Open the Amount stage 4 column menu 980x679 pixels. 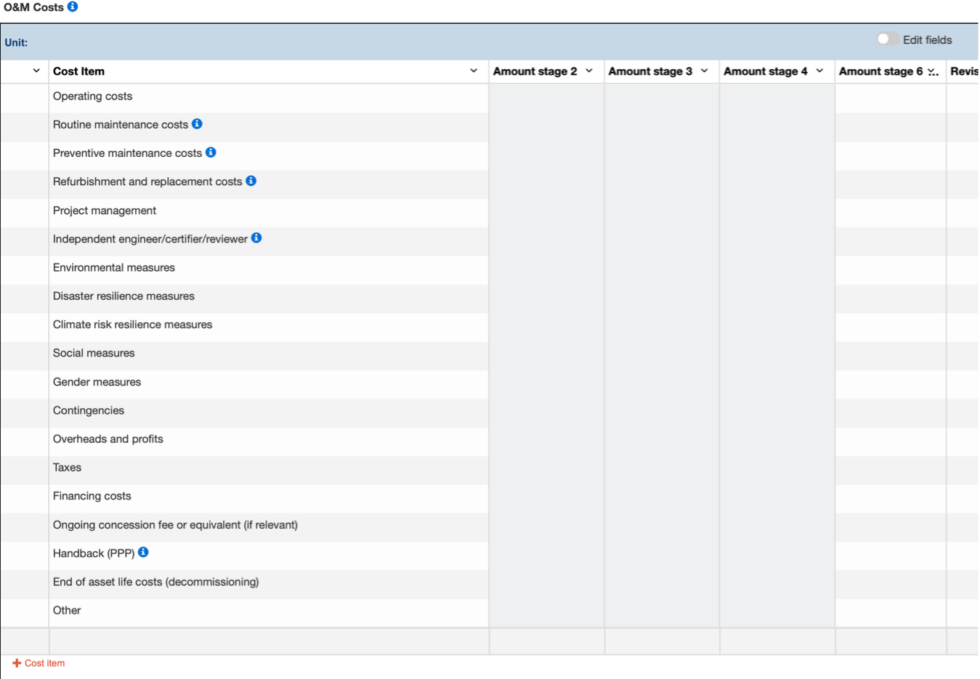click(819, 71)
